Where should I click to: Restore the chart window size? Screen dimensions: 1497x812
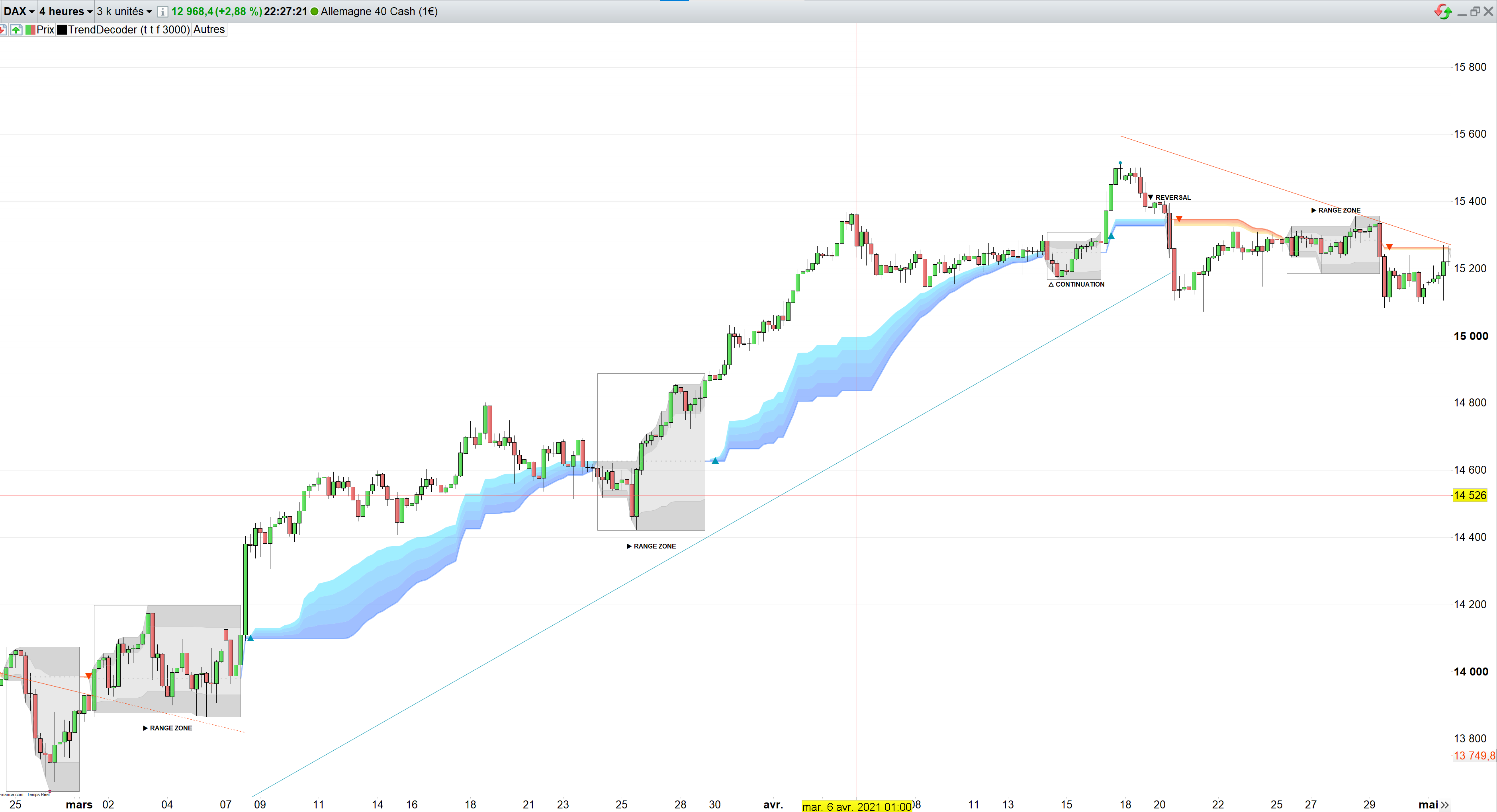pyautogui.click(x=1475, y=12)
